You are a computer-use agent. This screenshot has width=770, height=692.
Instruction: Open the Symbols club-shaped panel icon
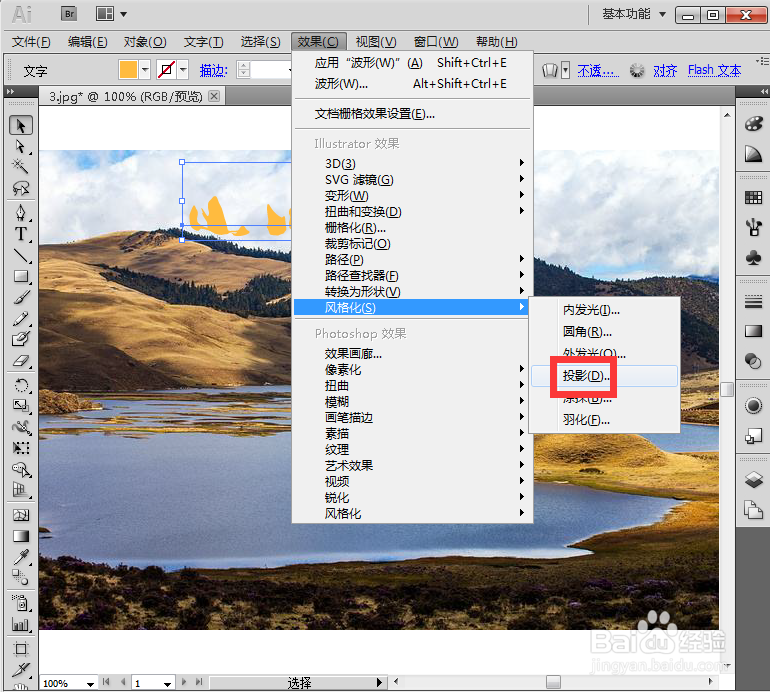click(x=753, y=257)
